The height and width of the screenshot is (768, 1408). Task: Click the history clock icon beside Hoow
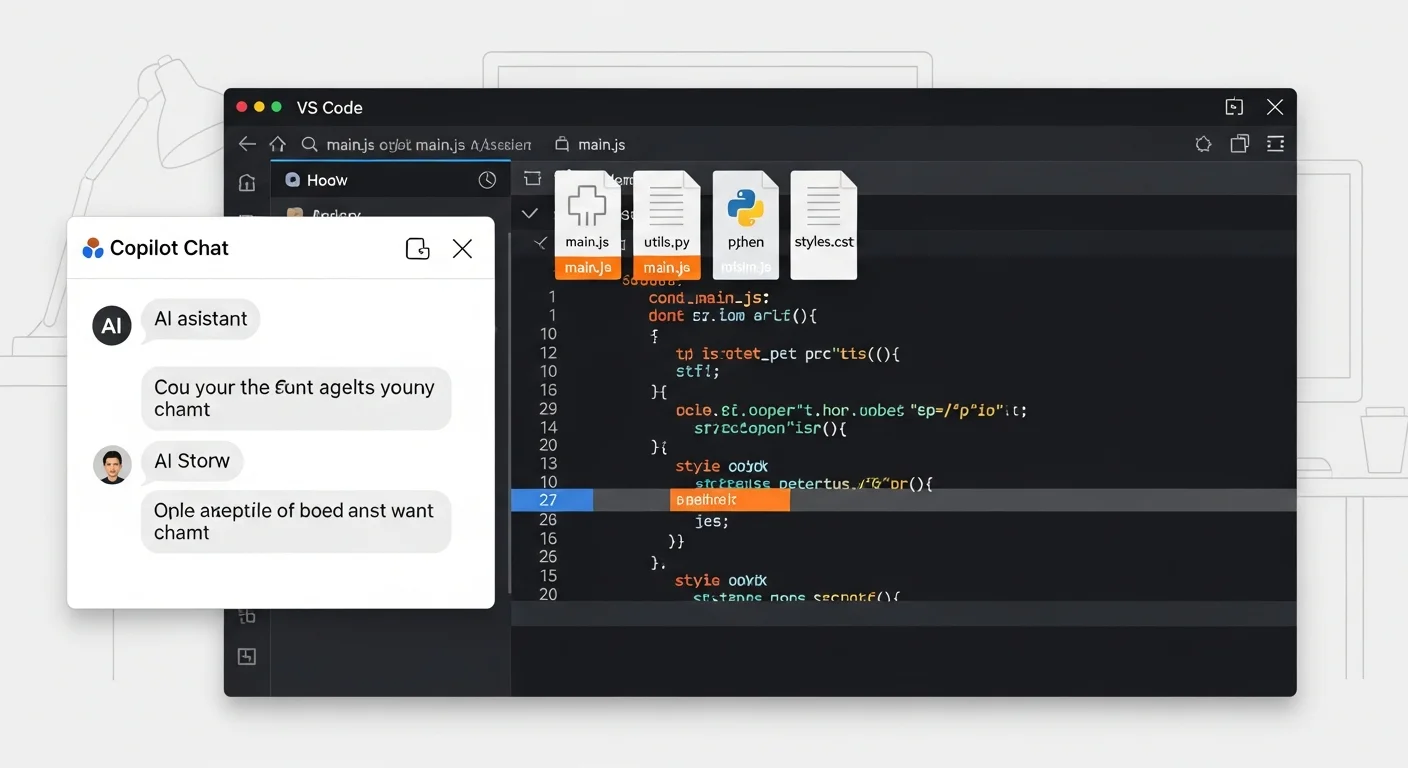[x=487, y=179]
